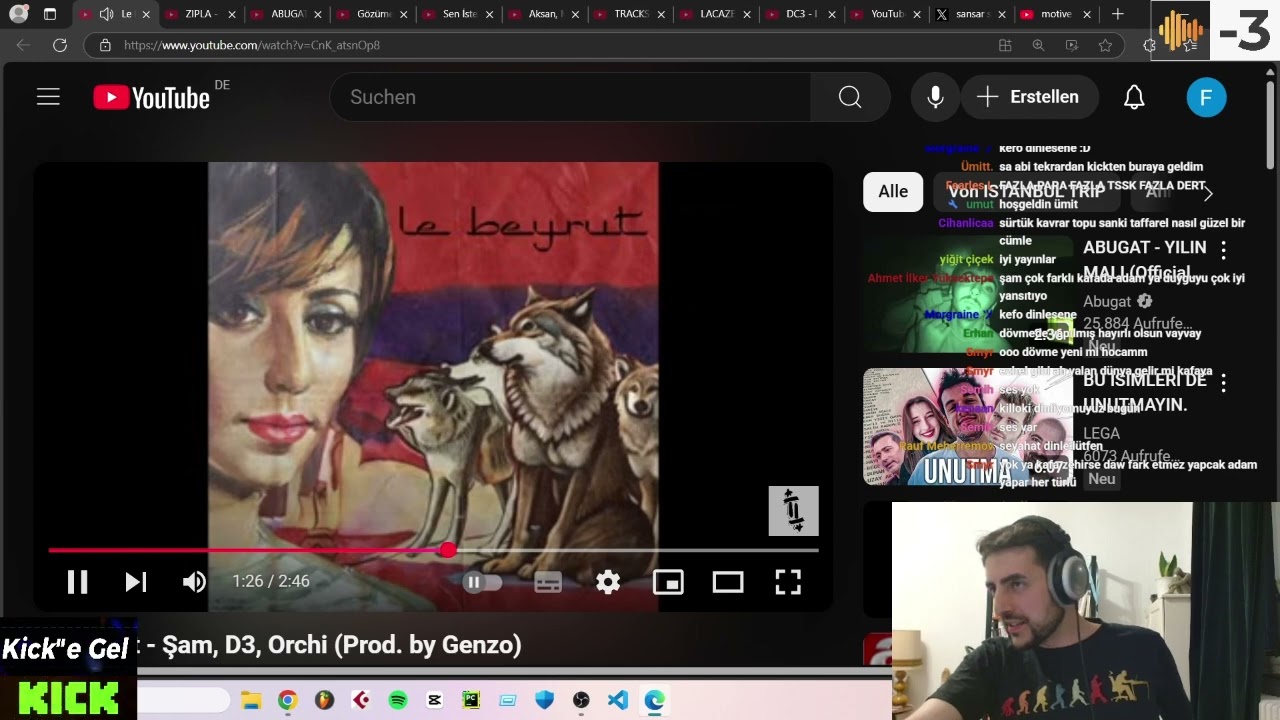Open player settings gear
Image resolution: width=1280 pixels, height=720 pixels.
608,582
